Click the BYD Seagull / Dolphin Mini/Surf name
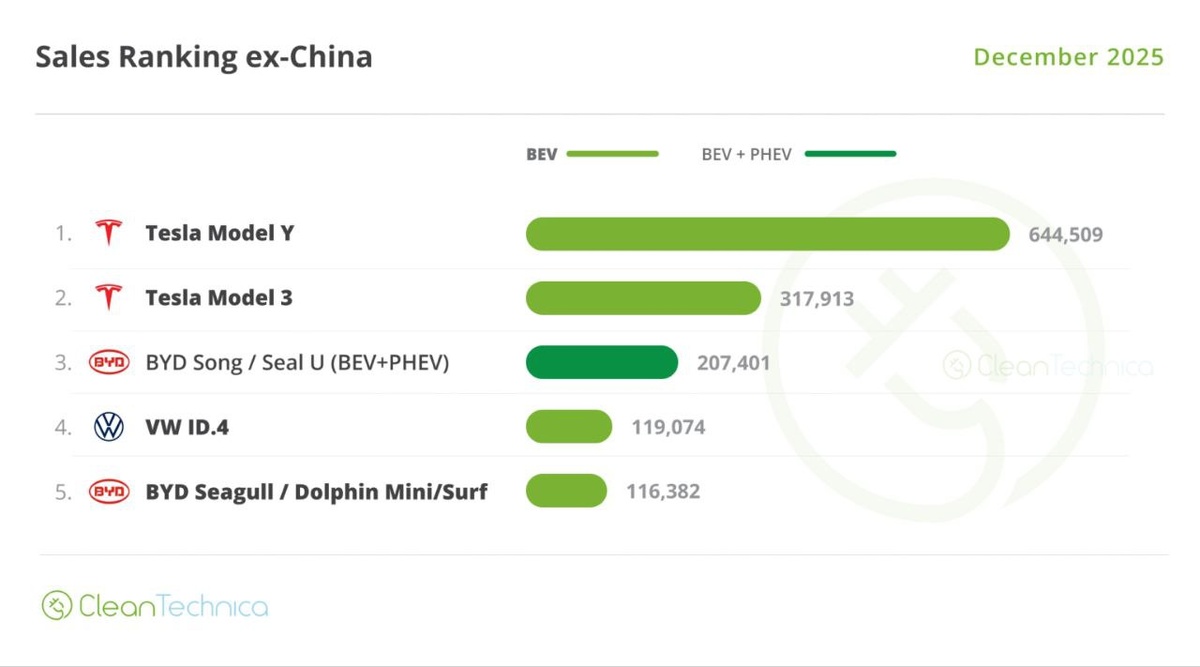 click(316, 492)
